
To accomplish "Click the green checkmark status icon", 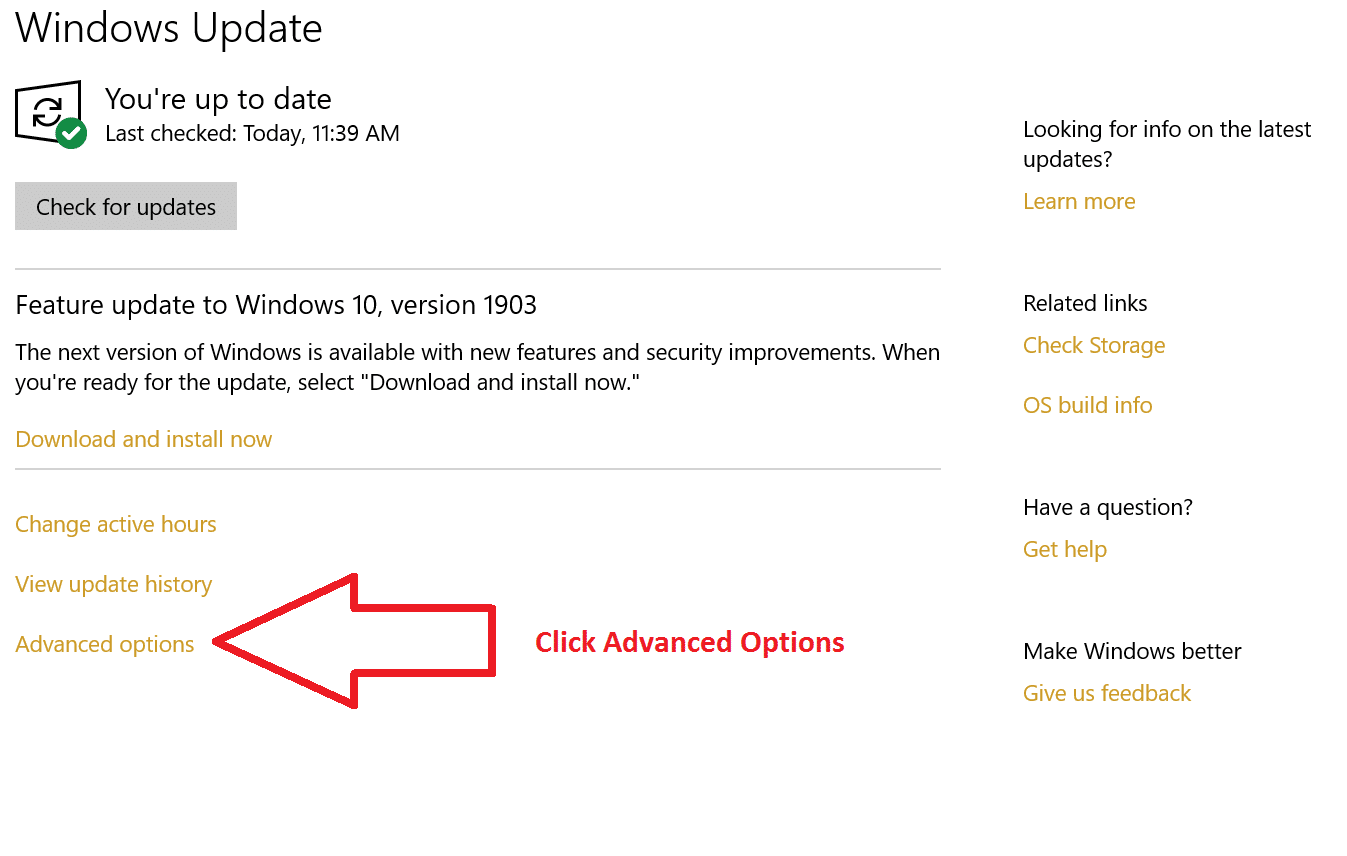I will click(x=70, y=131).
